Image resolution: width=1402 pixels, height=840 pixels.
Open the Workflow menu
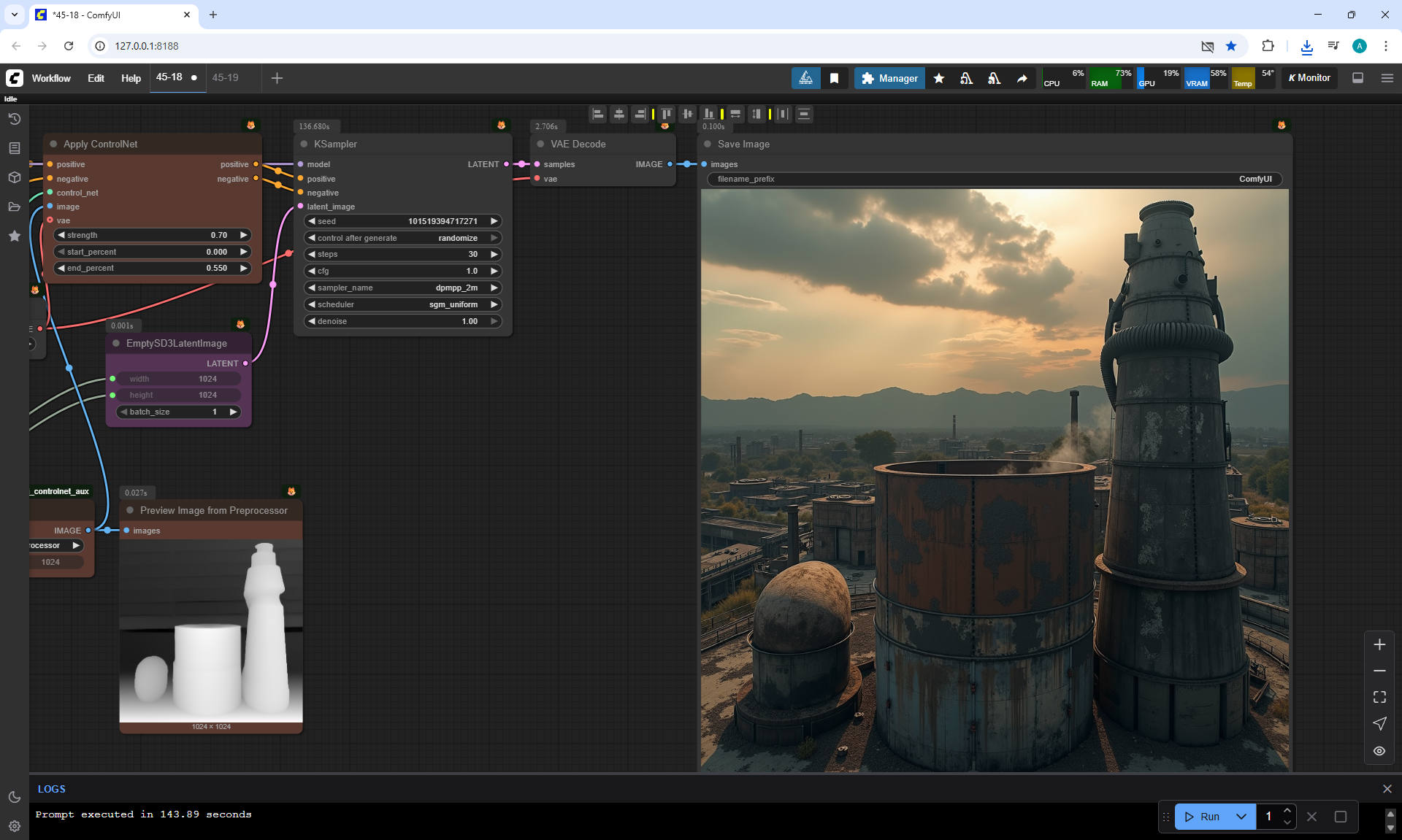pyautogui.click(x=51, y=78)
